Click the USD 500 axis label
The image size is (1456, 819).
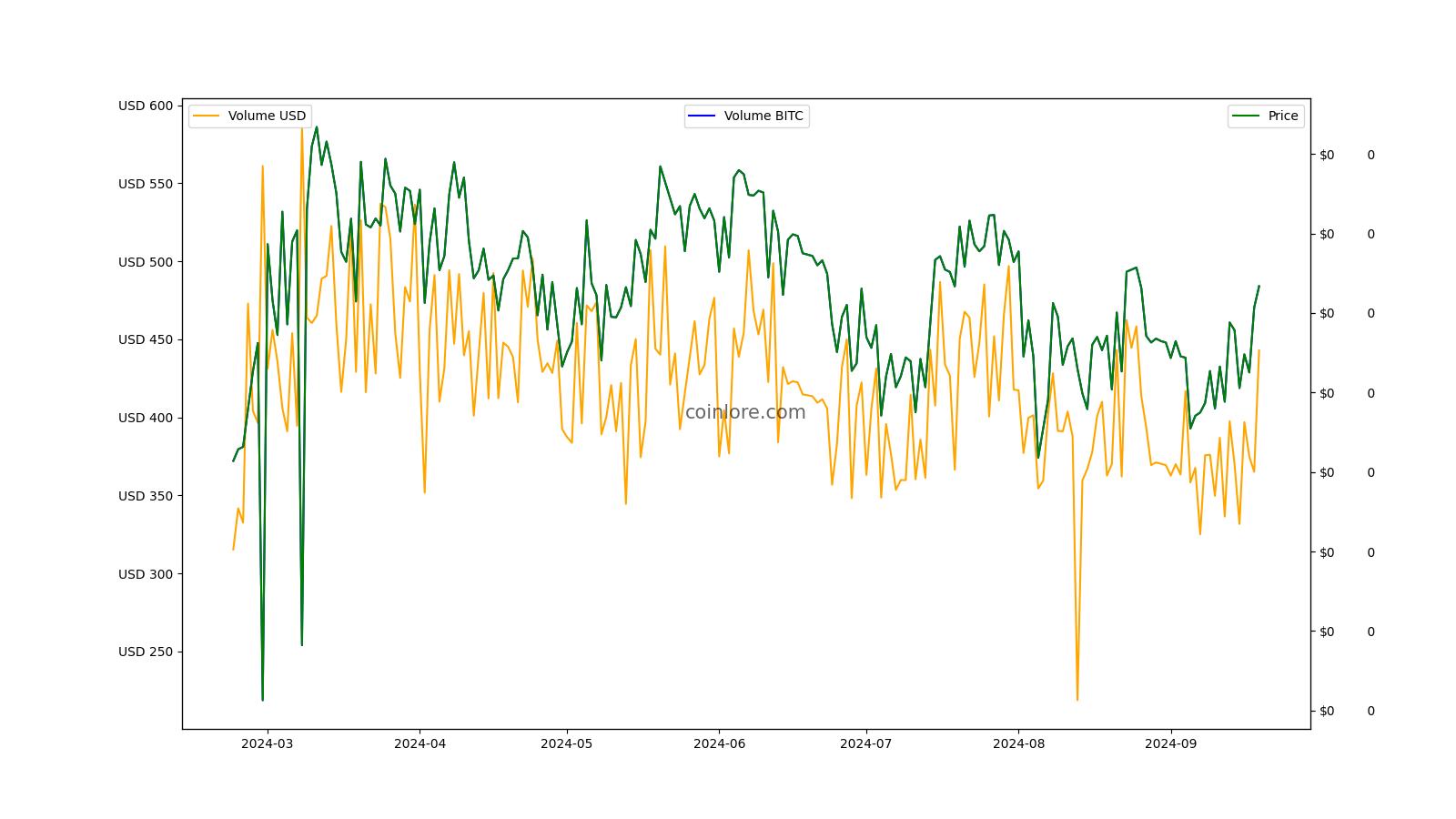[x=145, y=262]
